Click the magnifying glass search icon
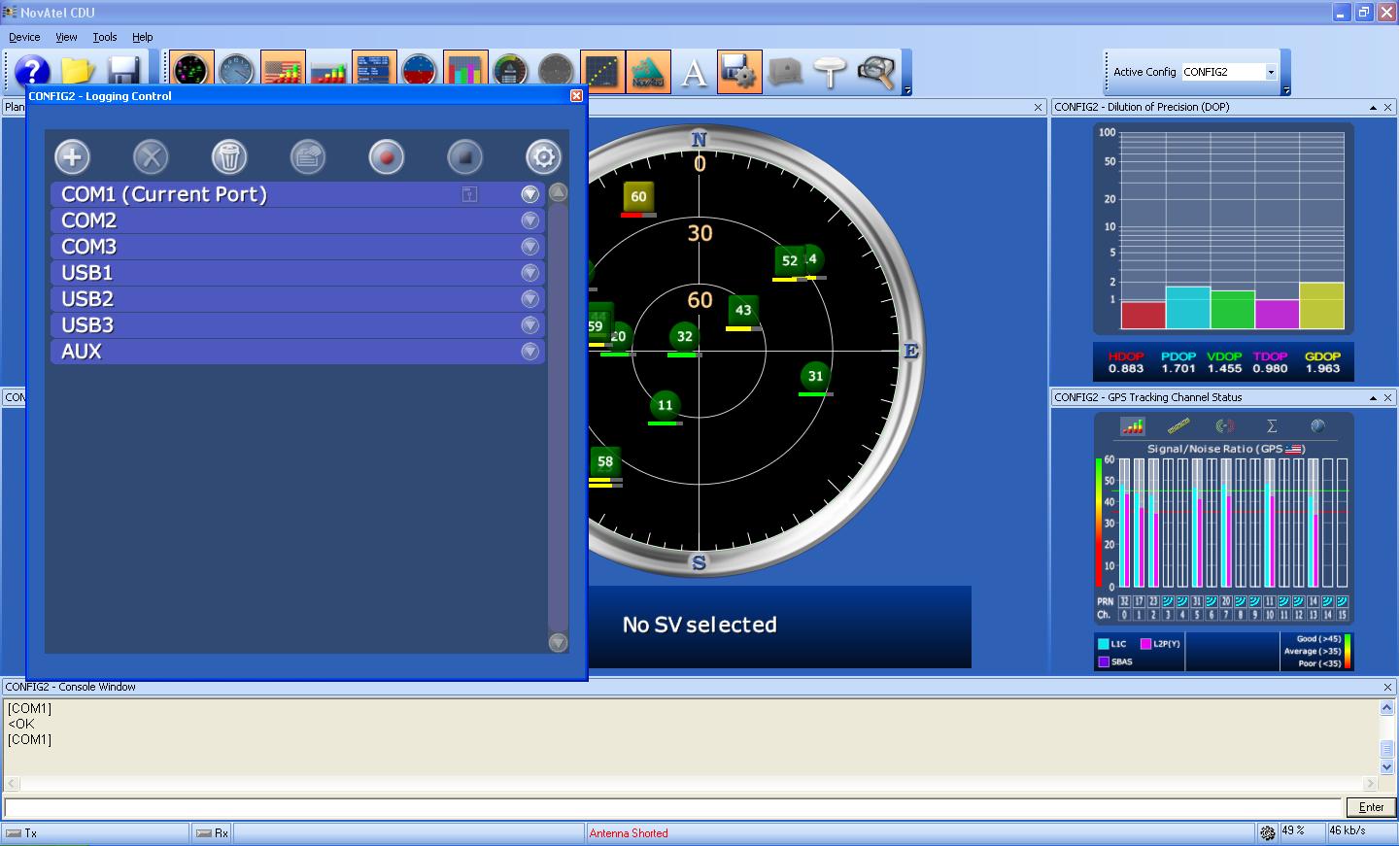Screen dimensions: 1400x846 (876, 72)
